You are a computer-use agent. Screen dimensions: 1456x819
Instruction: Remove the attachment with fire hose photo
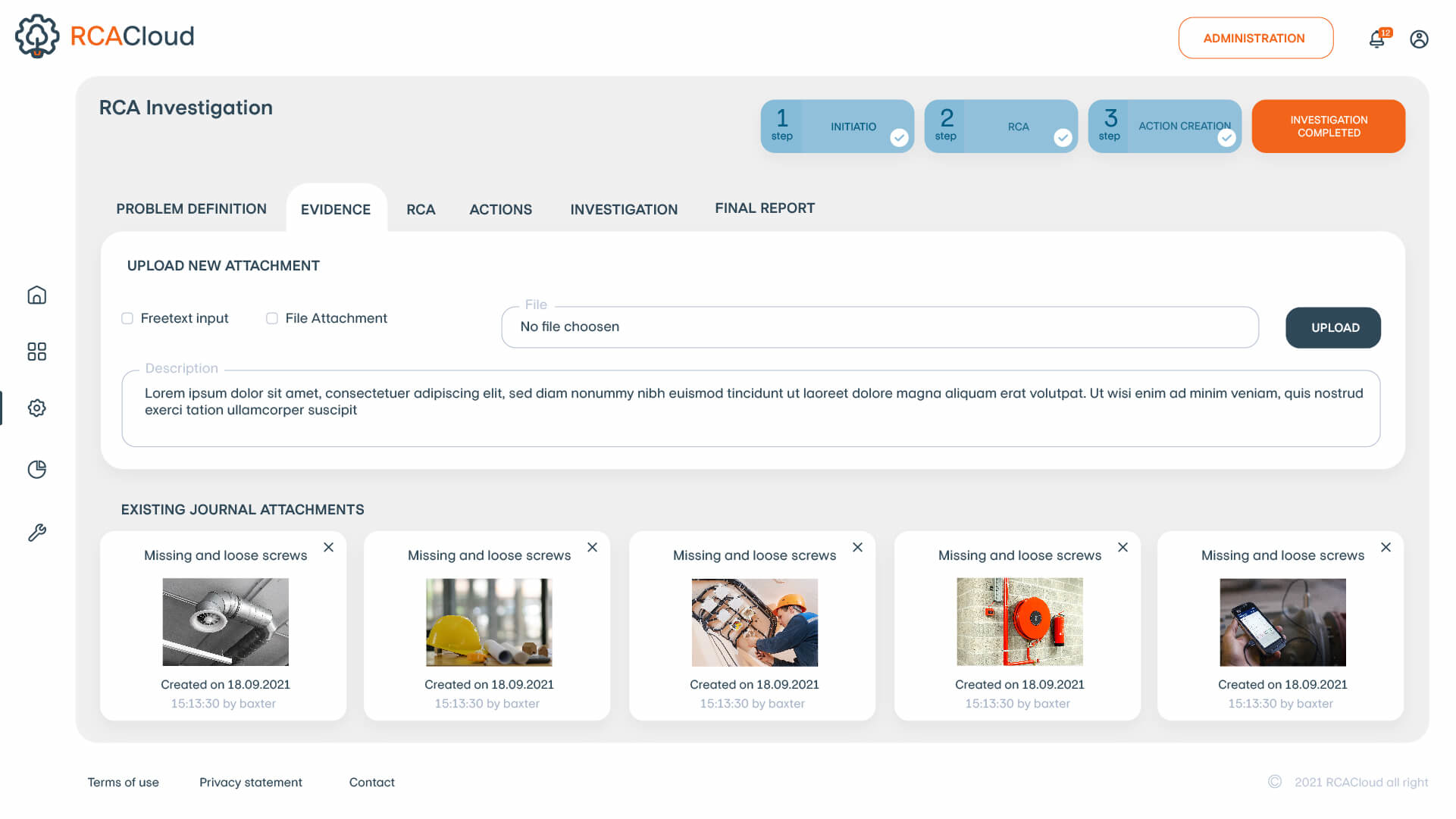click(x=1123, y=547)
